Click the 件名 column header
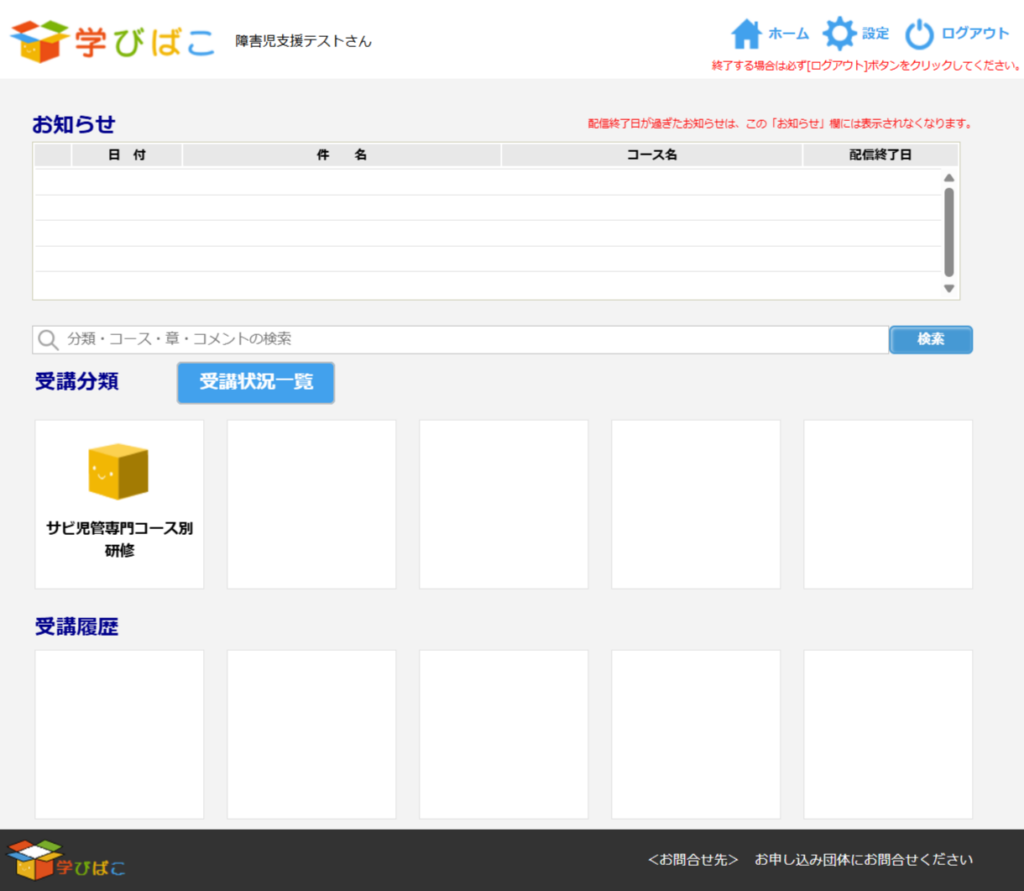 click(341, 155)
